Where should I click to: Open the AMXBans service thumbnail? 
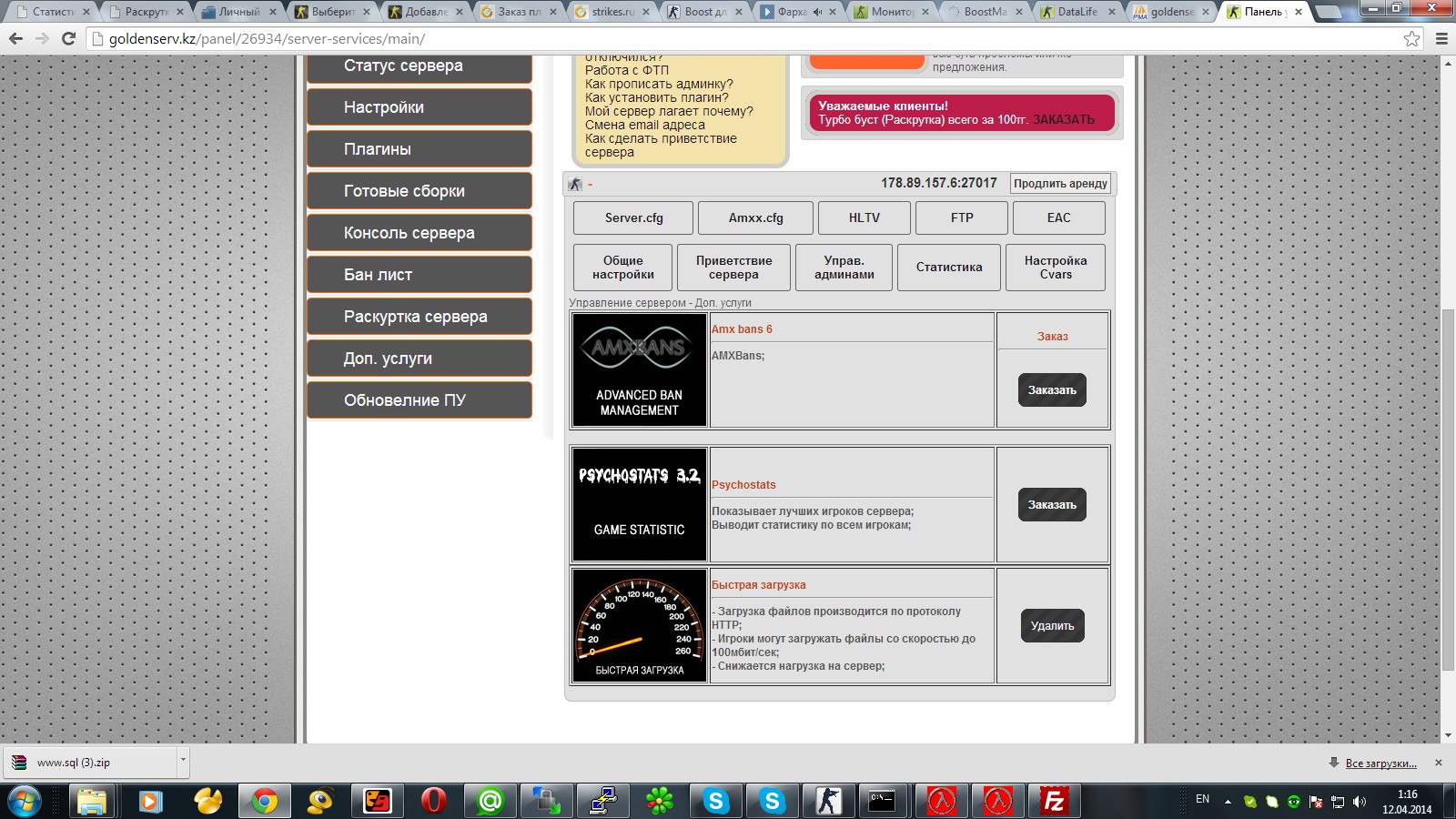(x=639, y=369)
